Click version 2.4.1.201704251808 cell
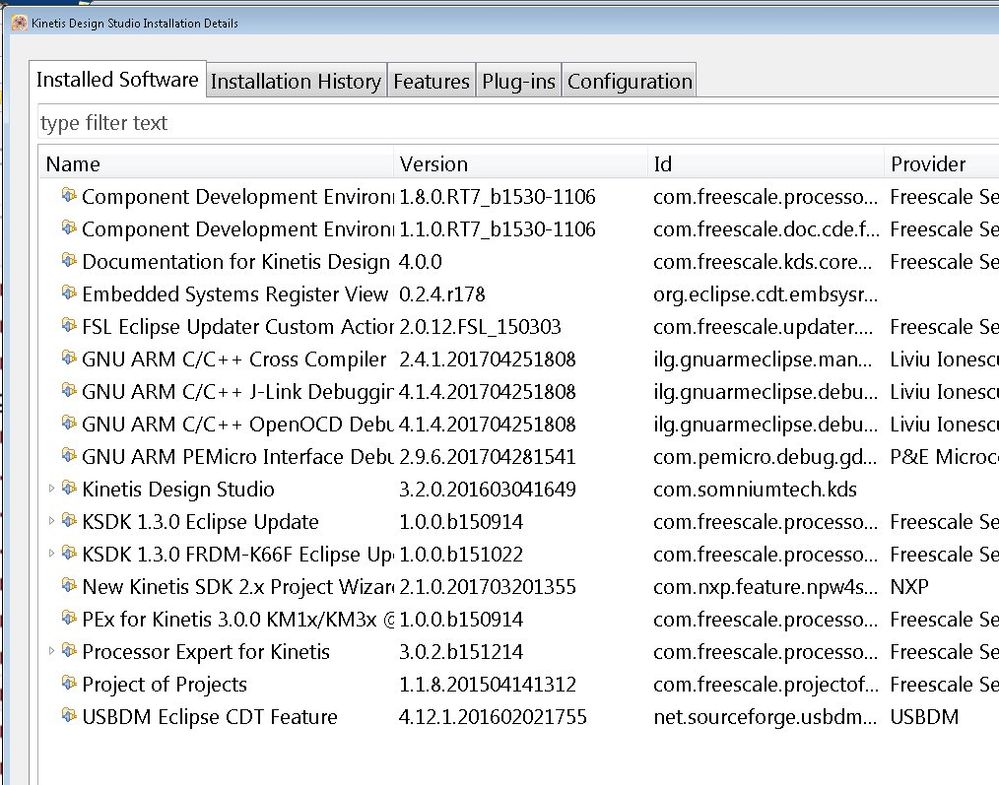 click(x=487, y=359)
